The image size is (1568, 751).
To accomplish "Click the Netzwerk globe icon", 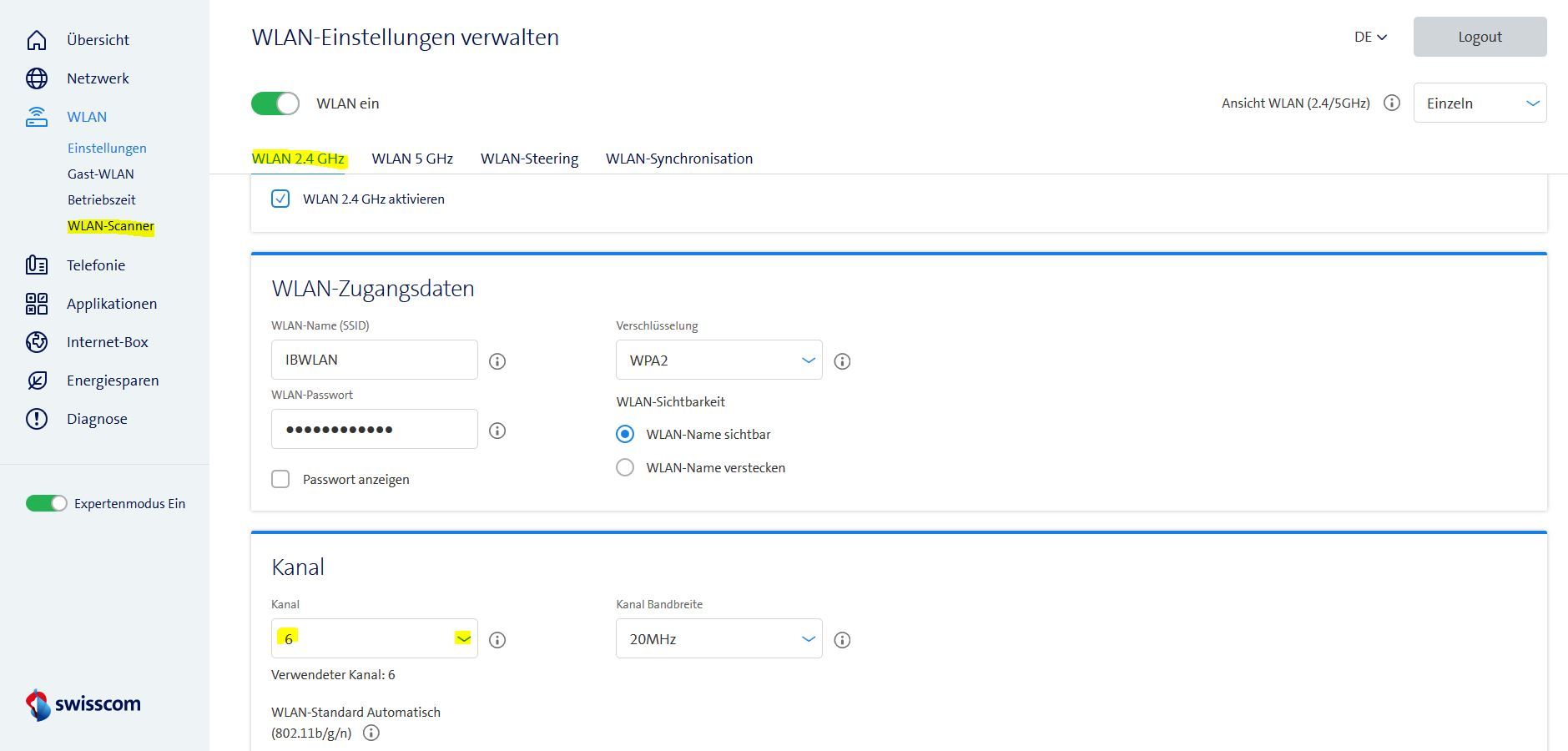I will pyautogui.click(x=37, y=78).
